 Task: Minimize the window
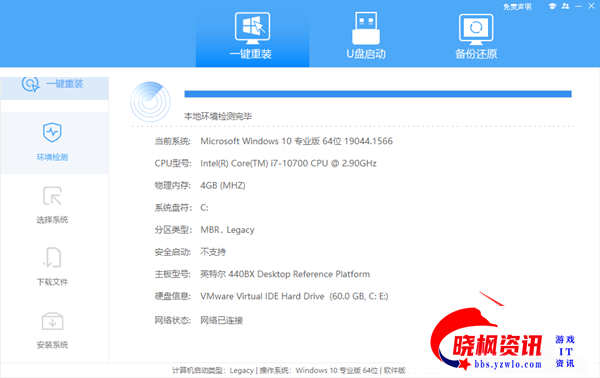[x=579, y=6]
